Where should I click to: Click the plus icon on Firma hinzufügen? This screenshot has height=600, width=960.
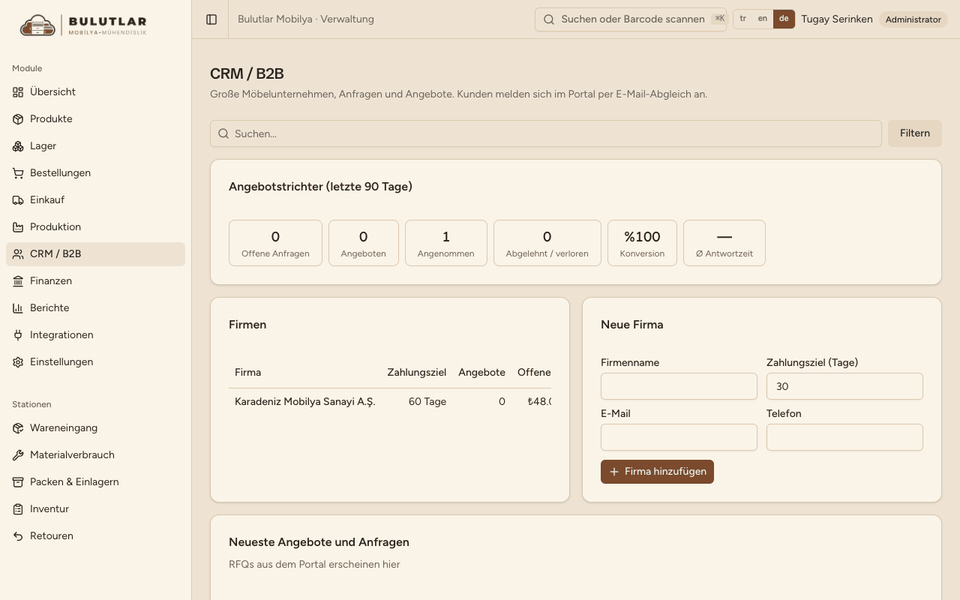pyautogui.click(x=614, y=471)
